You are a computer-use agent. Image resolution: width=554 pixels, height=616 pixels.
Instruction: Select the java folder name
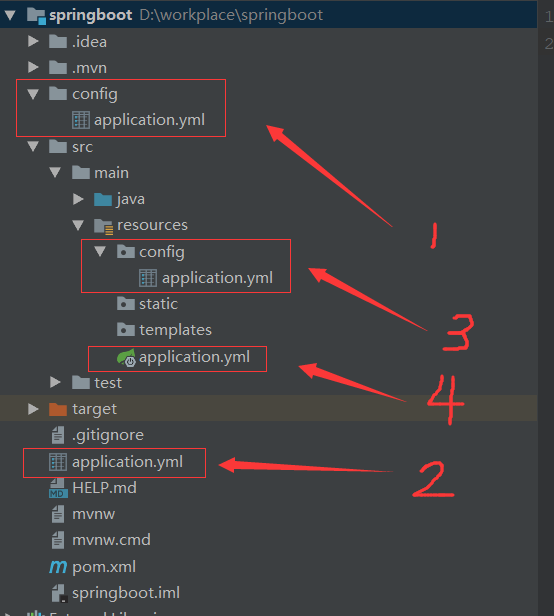pos(130,199)
